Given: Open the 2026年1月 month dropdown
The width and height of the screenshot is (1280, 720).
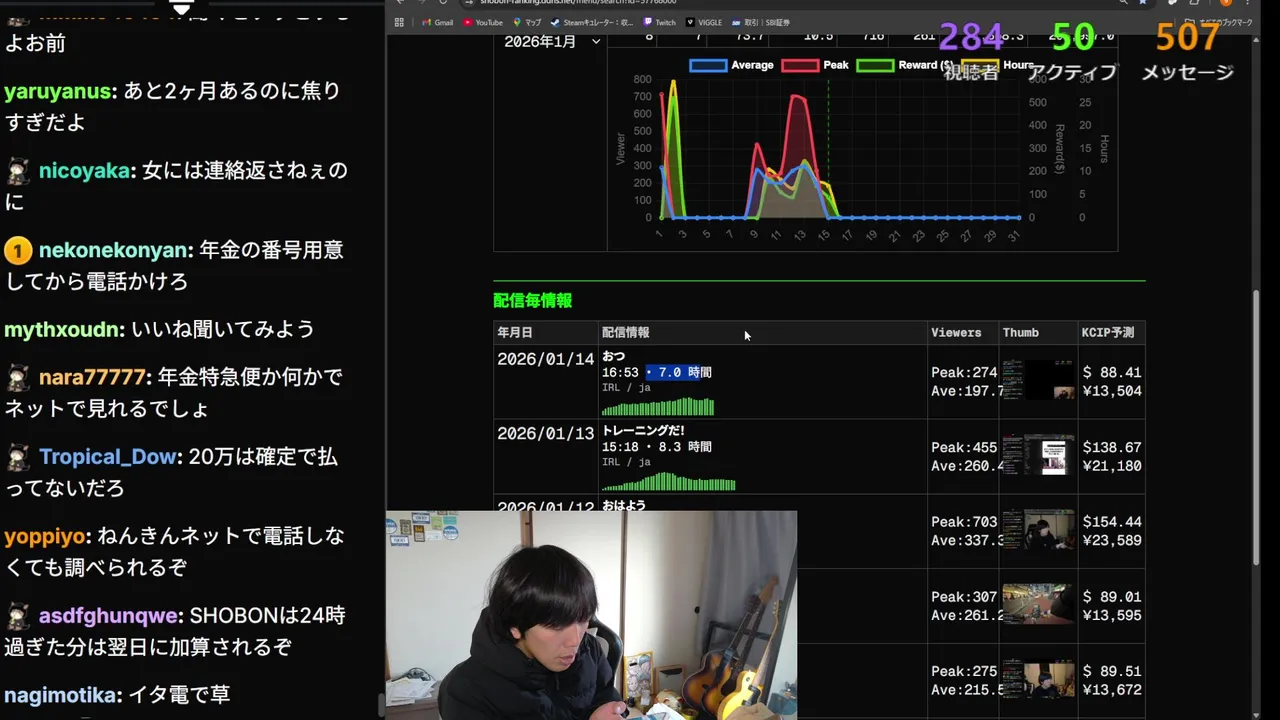Looking at the screenshot, I should [552, 42].
